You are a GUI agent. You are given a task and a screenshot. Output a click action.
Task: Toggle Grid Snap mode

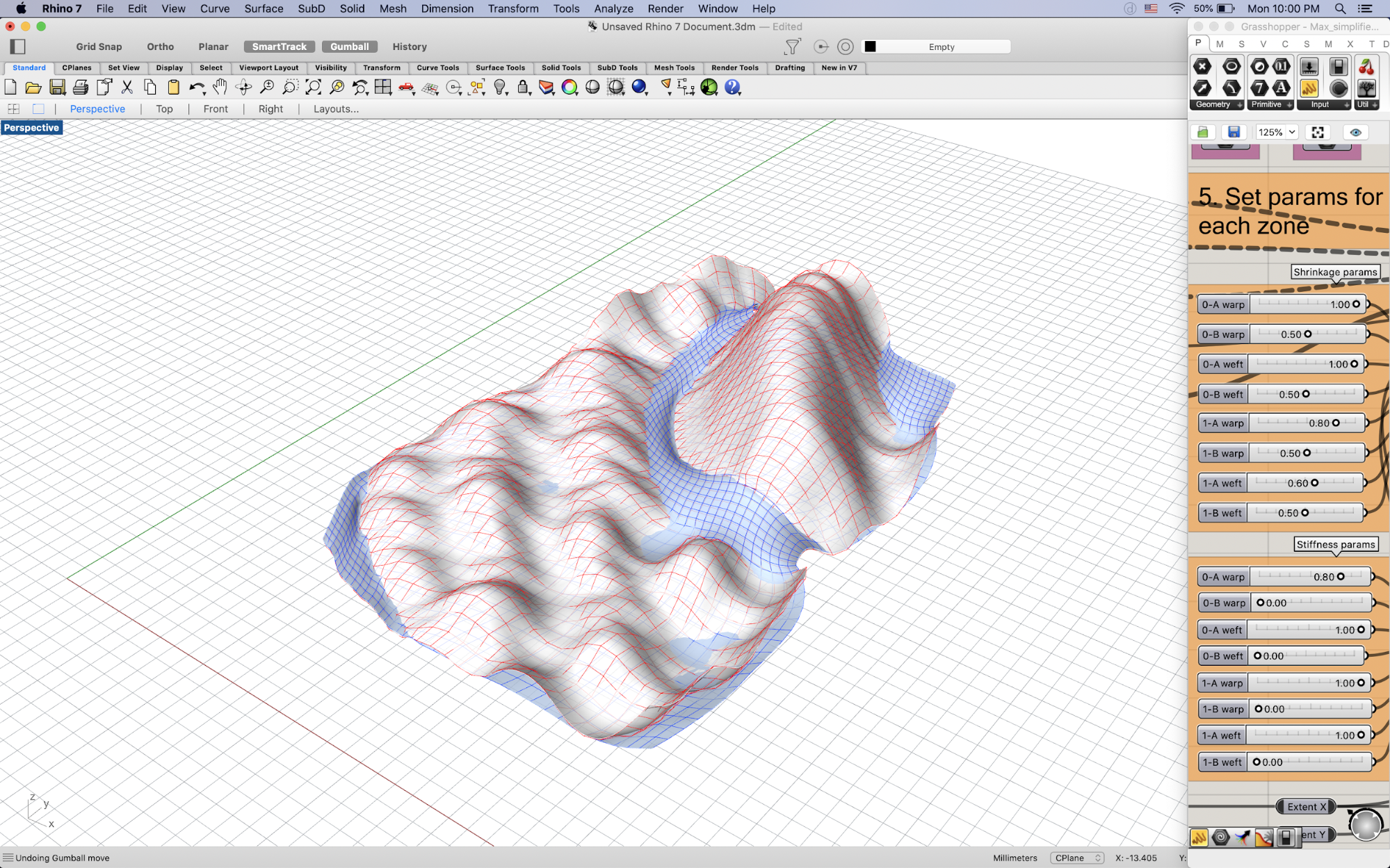point(99,47)
